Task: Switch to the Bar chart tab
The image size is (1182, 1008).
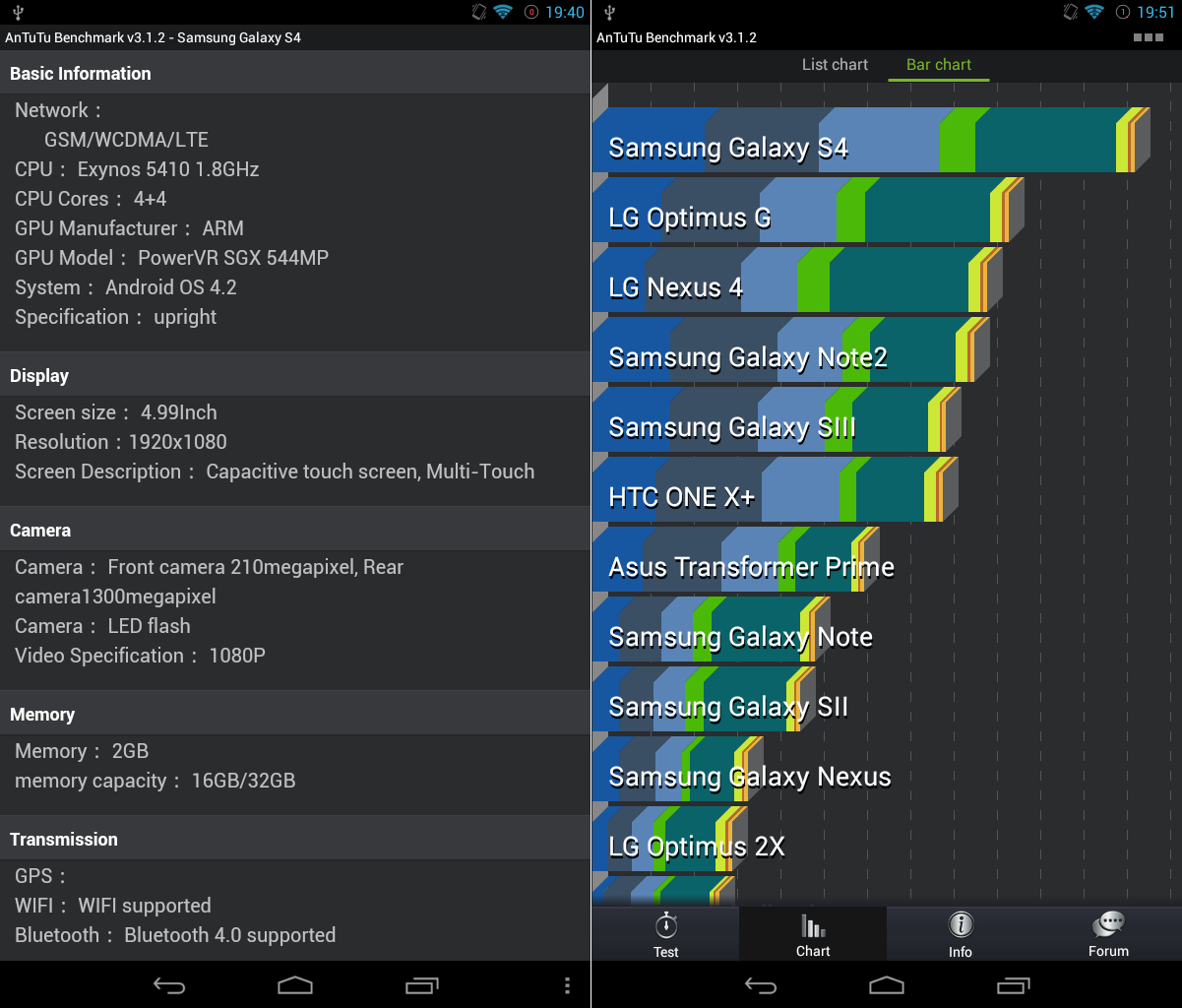Action: point(939,65)
